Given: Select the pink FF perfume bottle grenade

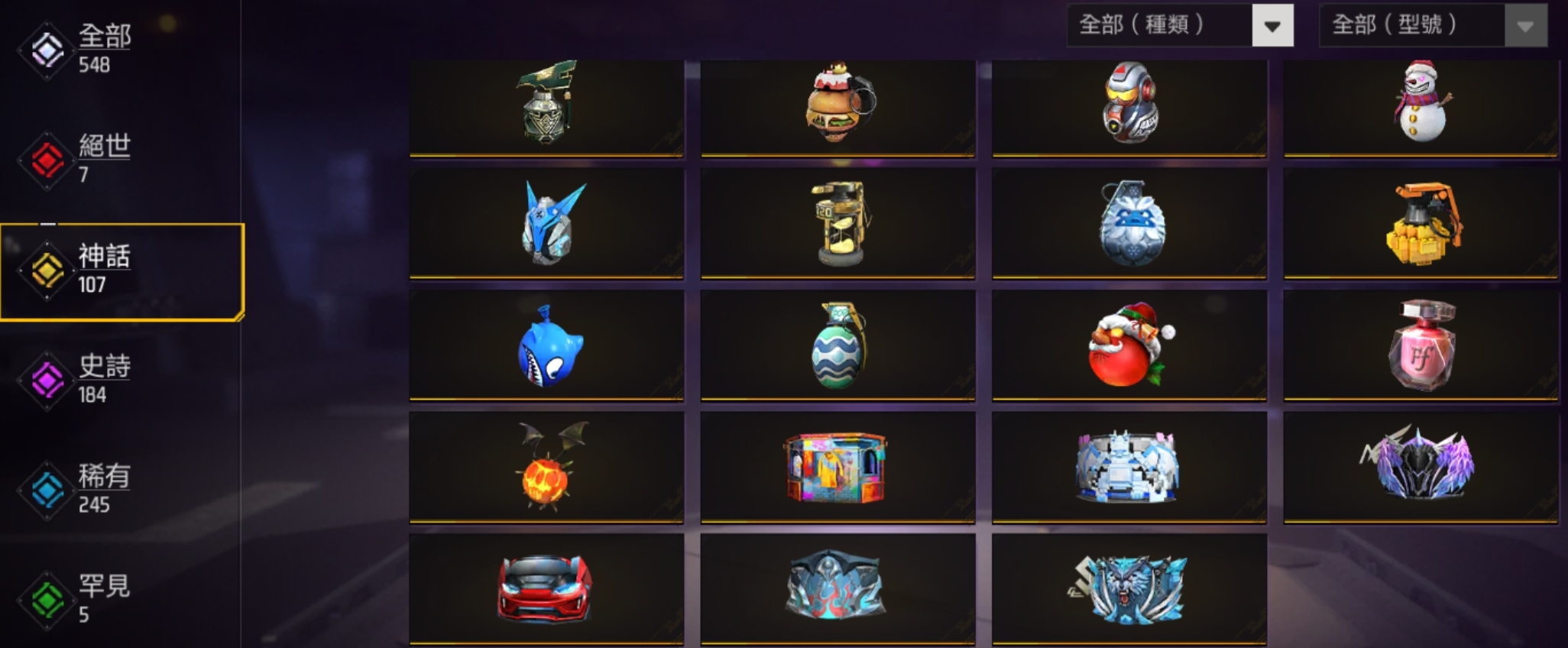Looking at the screenshot, I should 1421,345.
